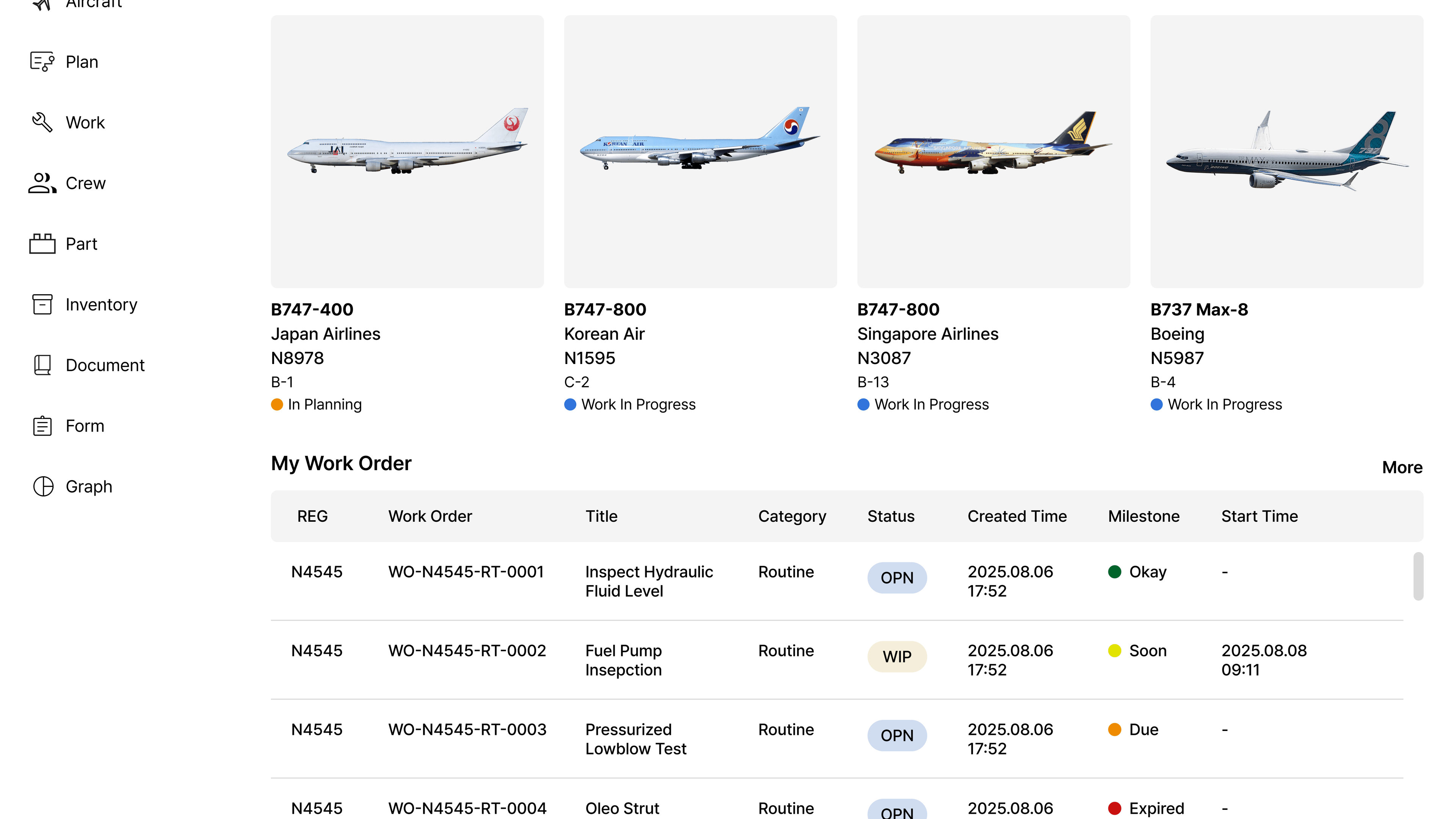
Task: Click More next to My Work Order
Action: (1402, 468)
